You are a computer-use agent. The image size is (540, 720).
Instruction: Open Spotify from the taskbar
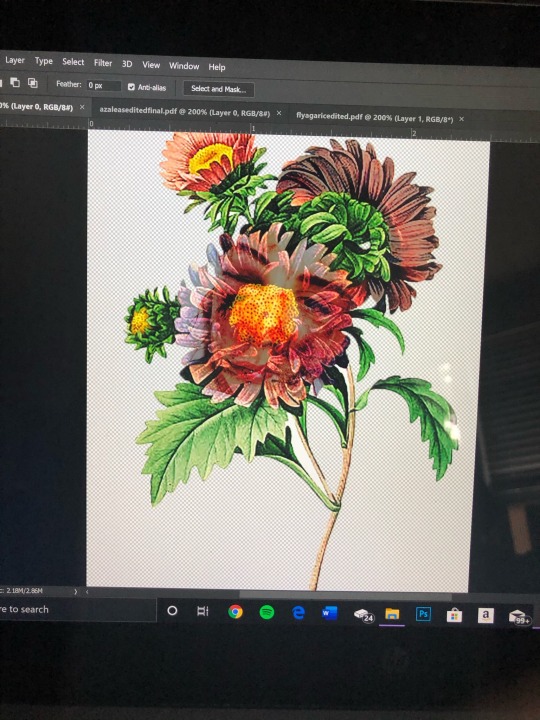tap(267, 612)
